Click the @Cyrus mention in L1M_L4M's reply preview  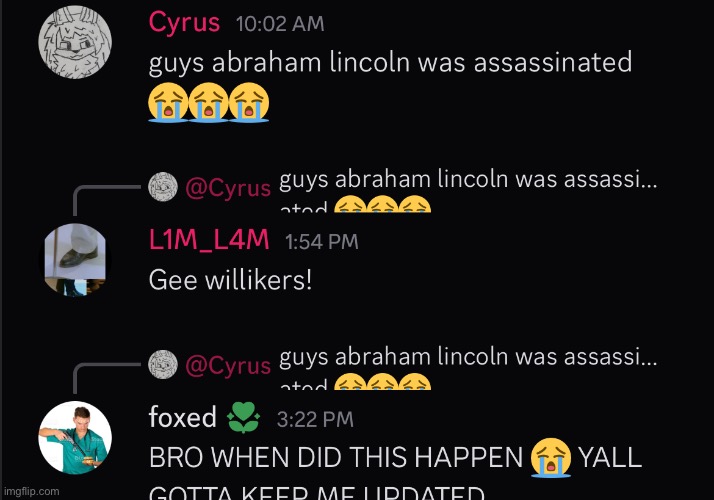point(228,188)
